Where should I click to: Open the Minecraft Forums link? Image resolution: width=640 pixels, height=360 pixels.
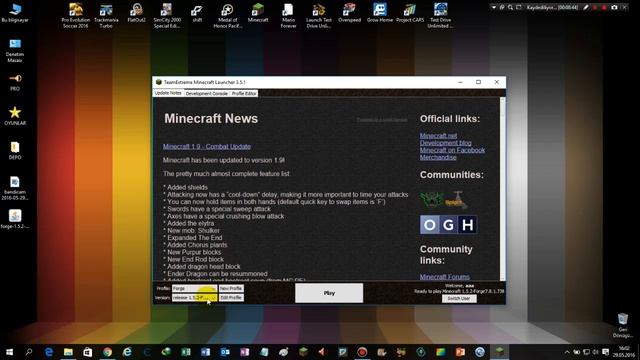coord(444,277)
